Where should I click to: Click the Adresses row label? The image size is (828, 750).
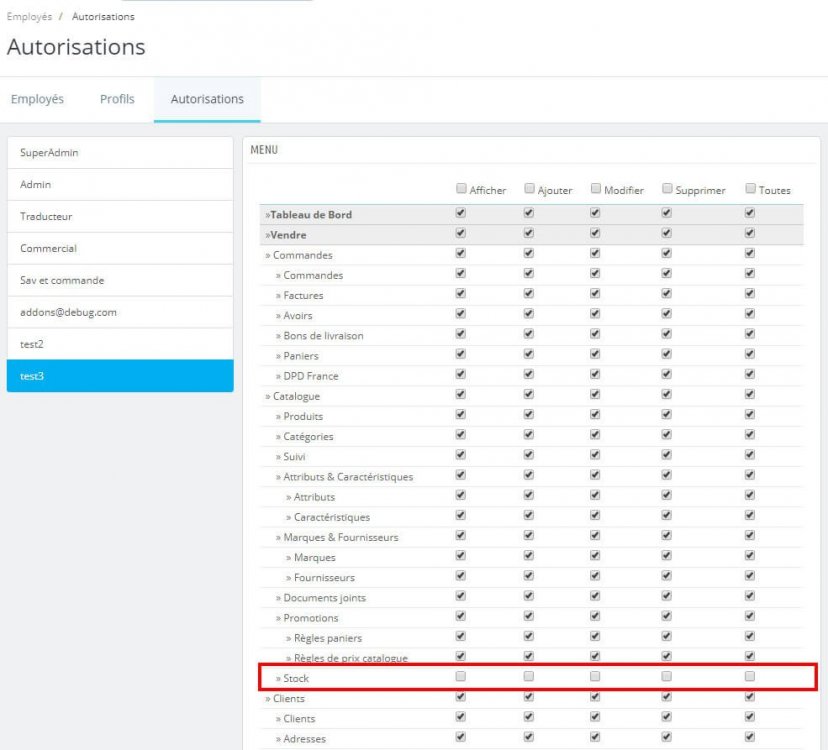[x=305, y=739]
